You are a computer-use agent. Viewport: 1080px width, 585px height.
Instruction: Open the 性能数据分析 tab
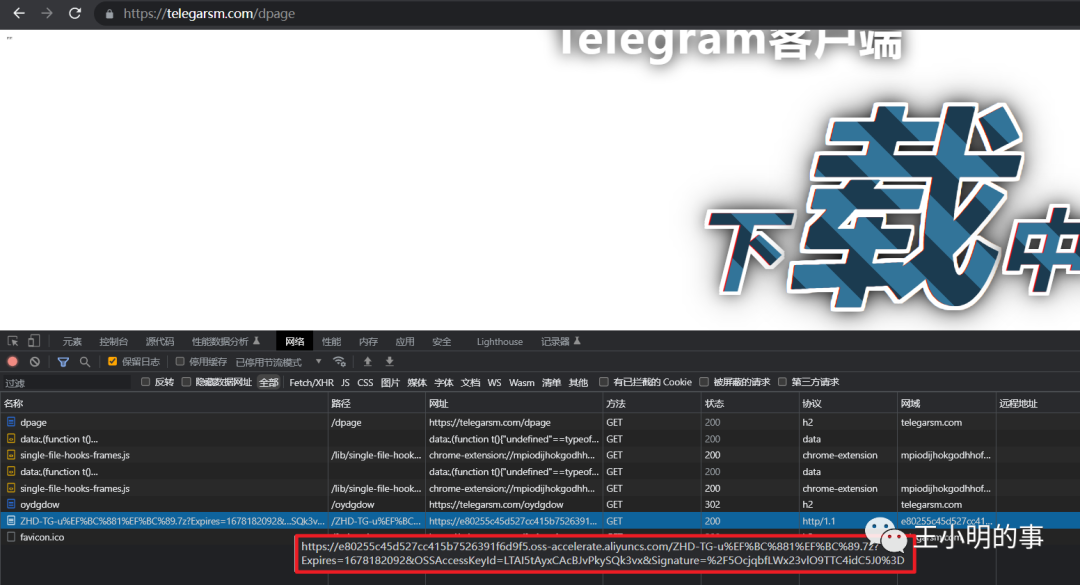(225, 342)
